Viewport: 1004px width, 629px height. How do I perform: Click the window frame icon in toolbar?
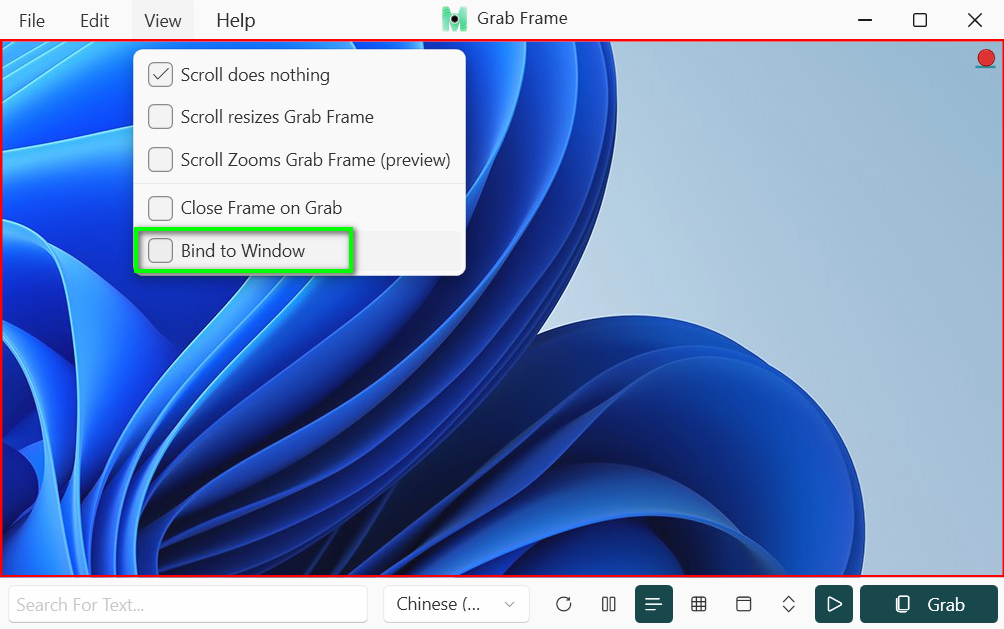point(744,604)
